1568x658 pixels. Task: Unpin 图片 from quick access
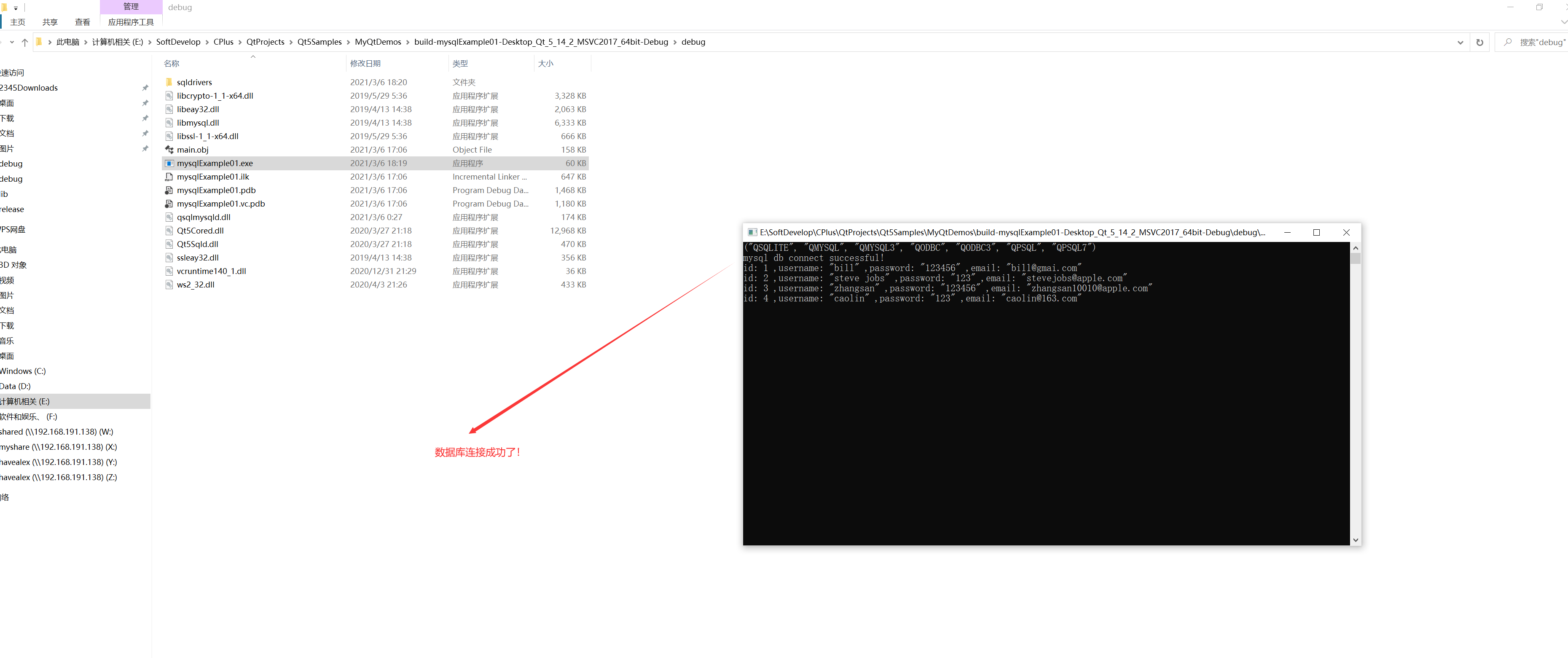145,148
